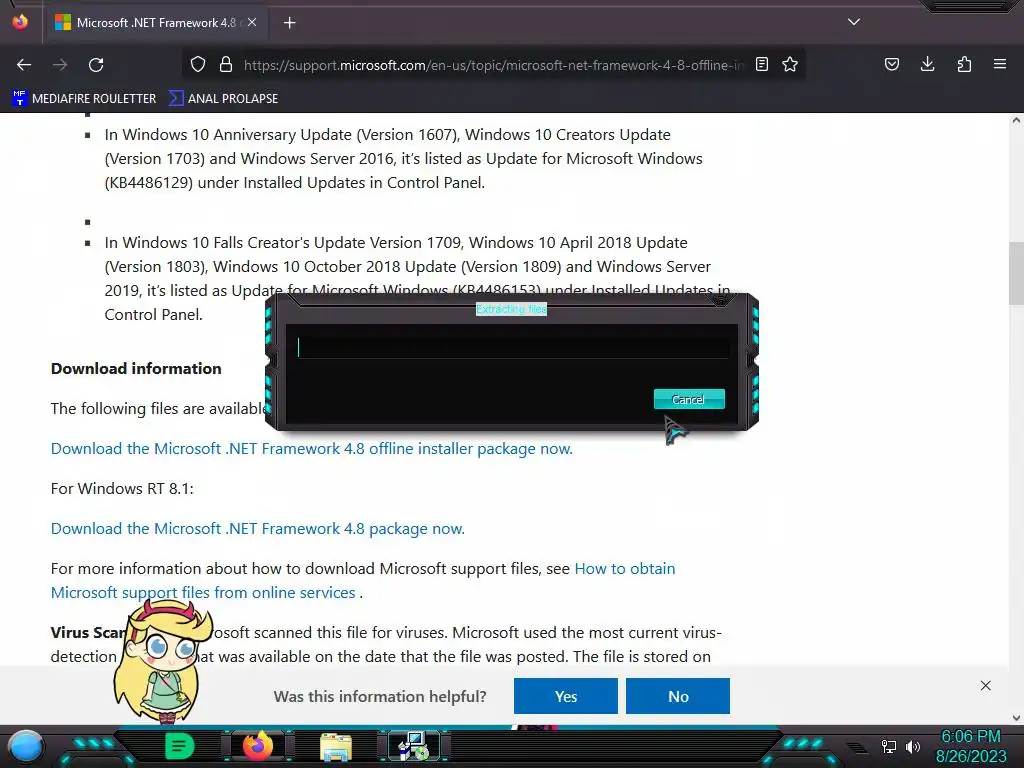The image size is (1024, 768).
Task: Click the Extracting files dialog title
Action: coord(511,309)
